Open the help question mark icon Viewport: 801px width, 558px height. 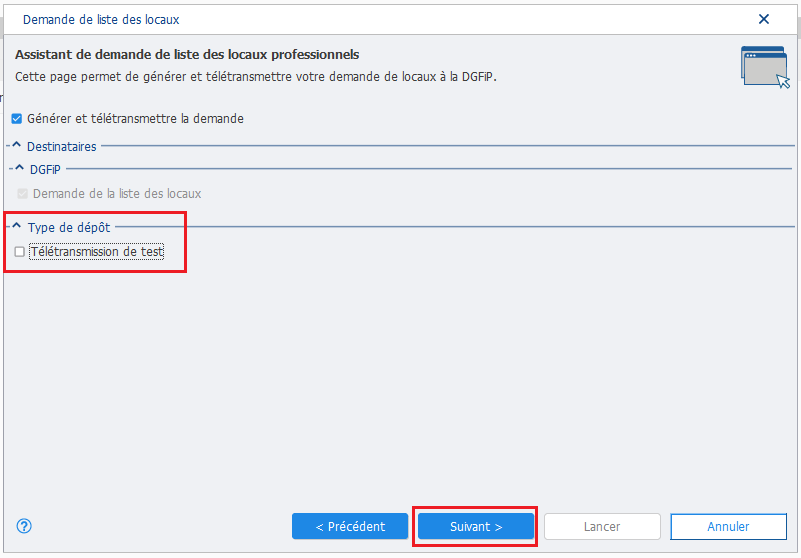[x=24, y=526]
